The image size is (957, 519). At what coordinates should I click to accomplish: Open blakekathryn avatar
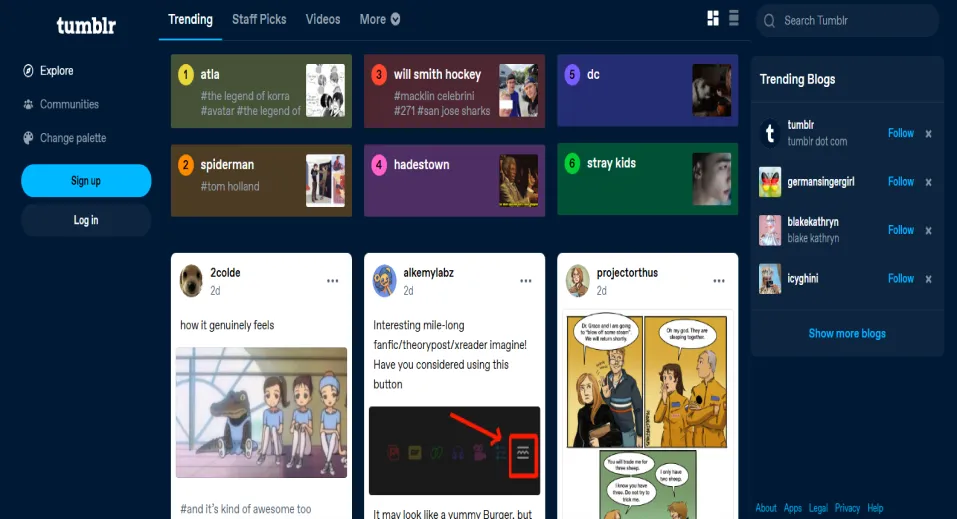(x=770, y=230)
